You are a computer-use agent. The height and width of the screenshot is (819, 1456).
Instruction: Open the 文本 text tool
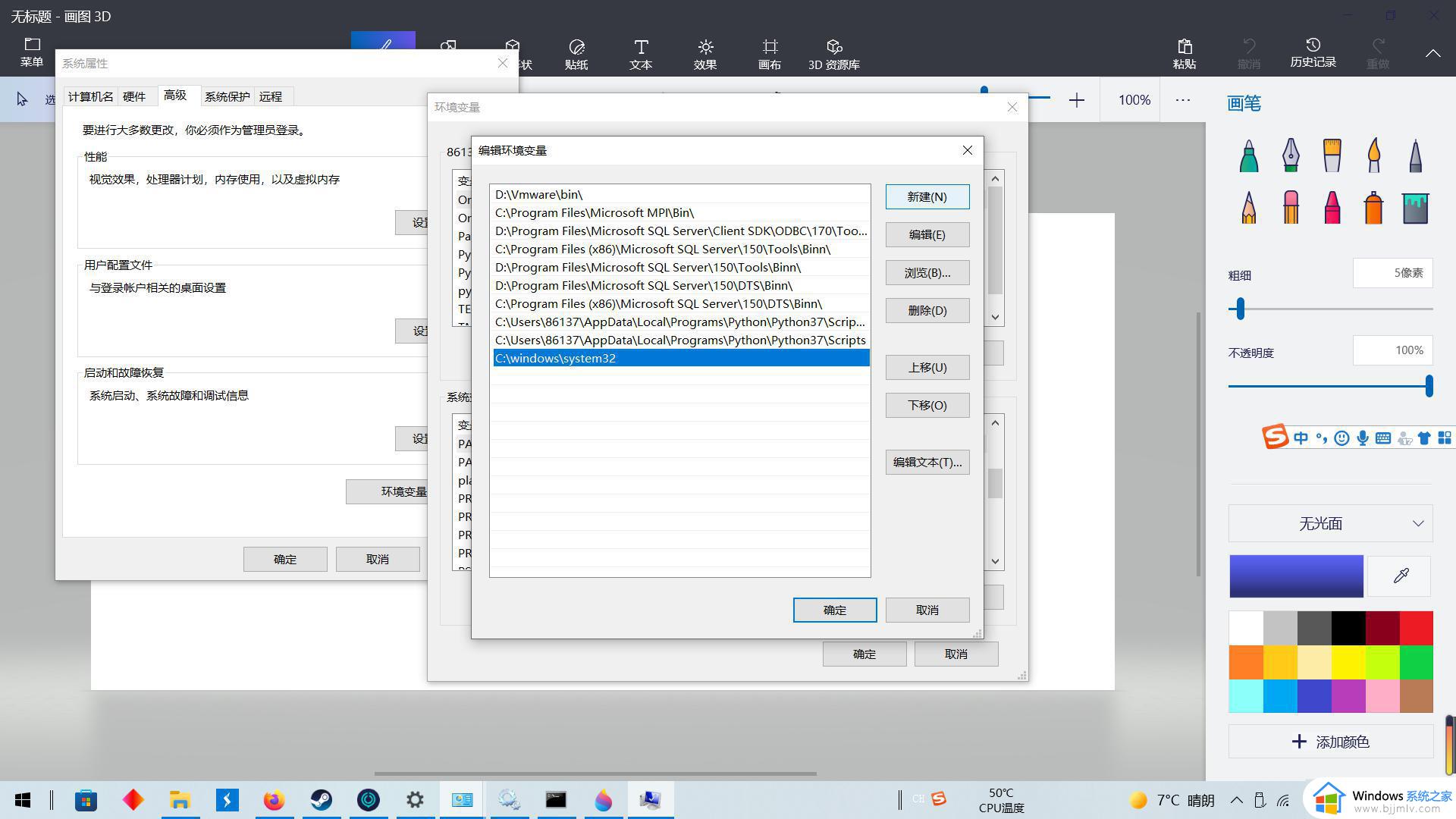pyautogui.click(x=641, y=55)
